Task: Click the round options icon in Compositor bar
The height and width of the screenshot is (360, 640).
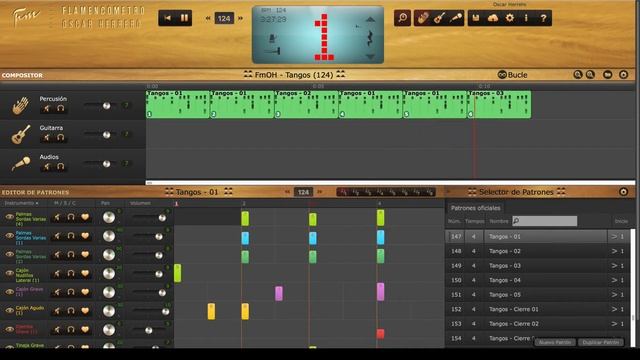Action: pyautogui.click(x=623, y=75)
